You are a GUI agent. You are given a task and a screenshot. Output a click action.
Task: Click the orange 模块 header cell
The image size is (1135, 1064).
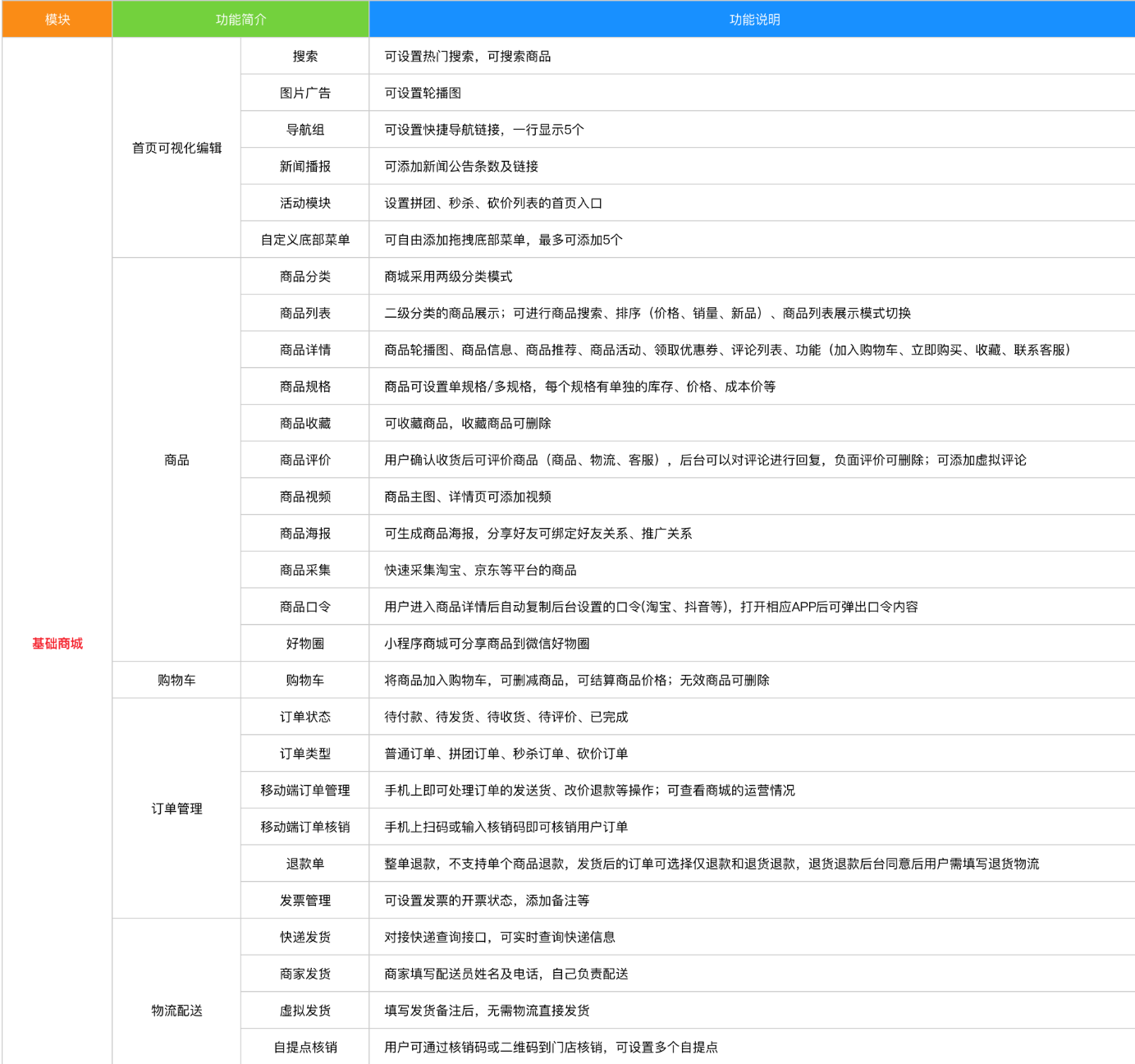57,19
